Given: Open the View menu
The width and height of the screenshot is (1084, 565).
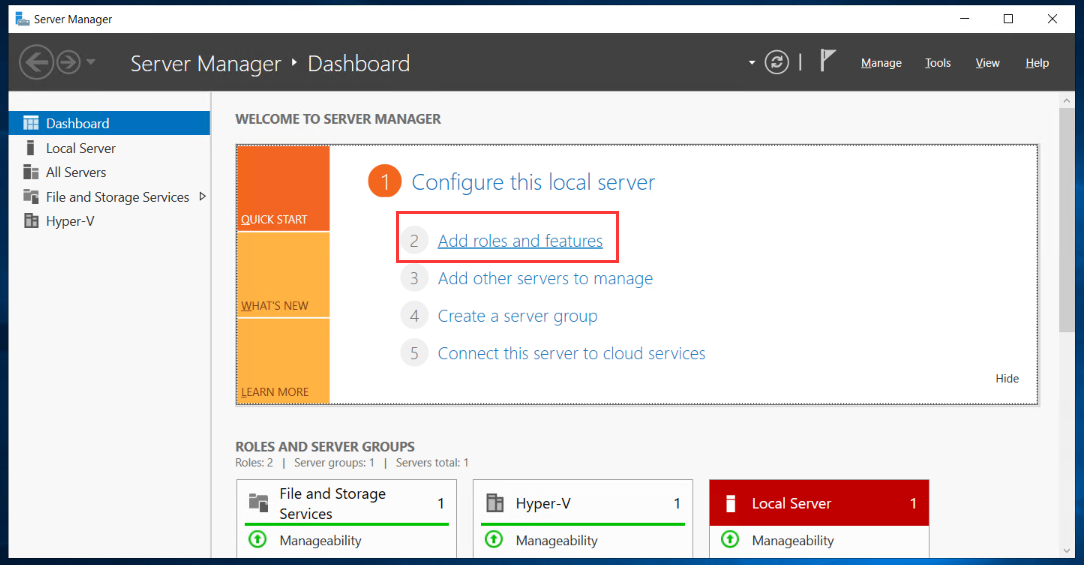Looking at the screenshot, I should 987,63.
